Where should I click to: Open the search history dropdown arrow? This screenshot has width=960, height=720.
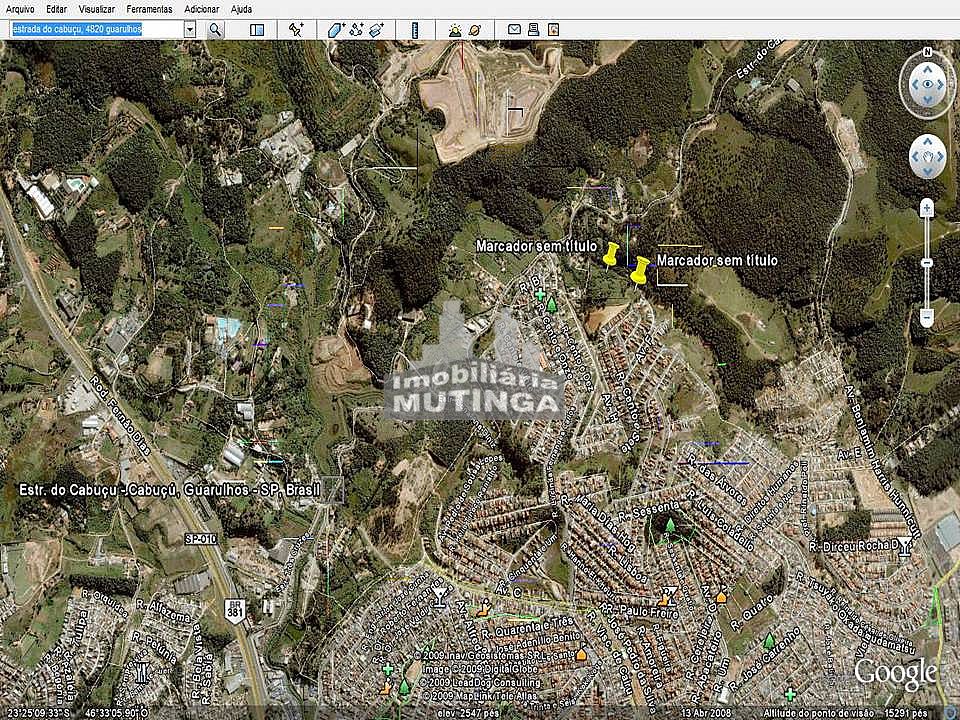190,29
